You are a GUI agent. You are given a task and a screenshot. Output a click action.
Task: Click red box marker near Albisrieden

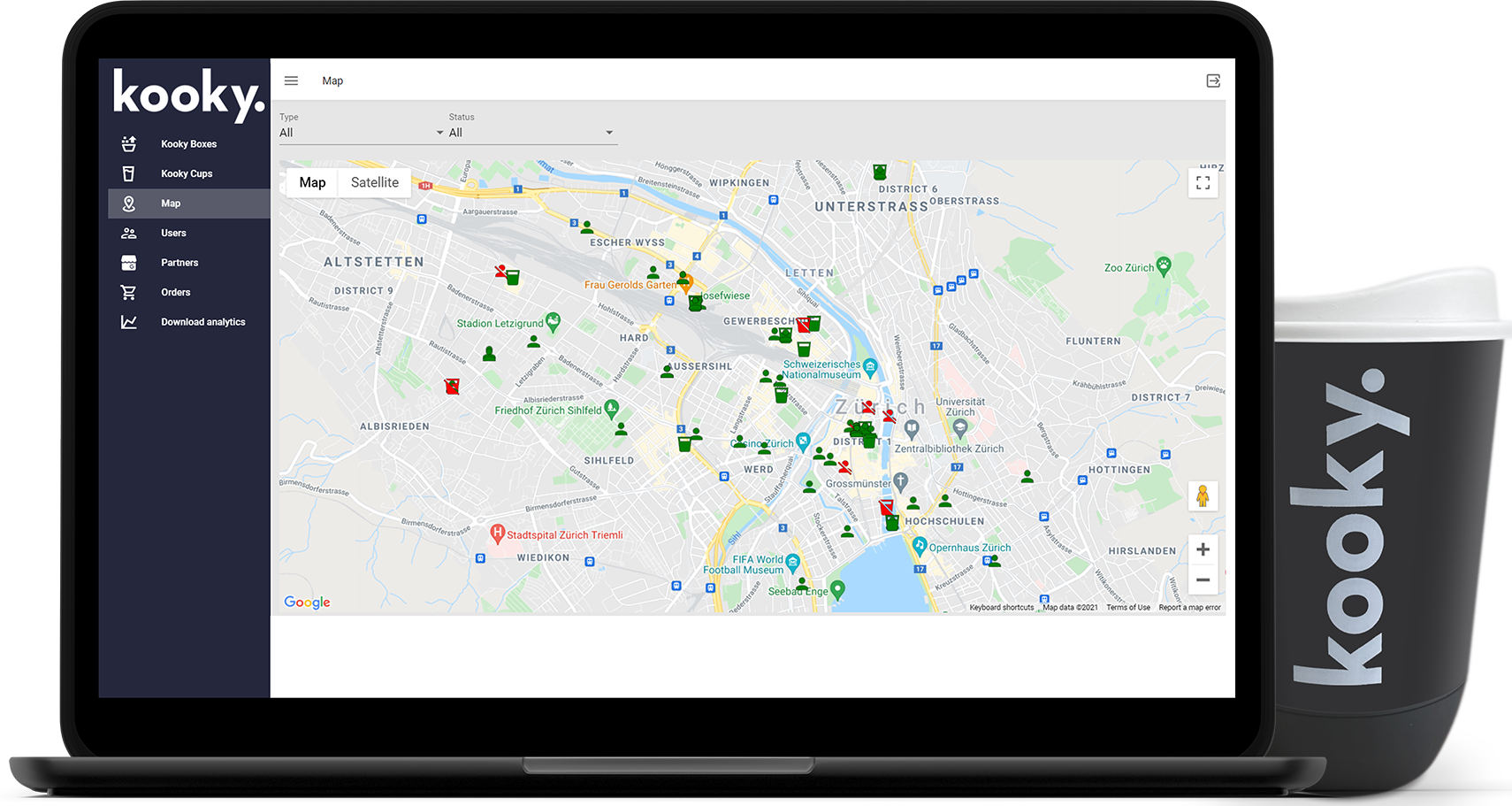point(452,386)
